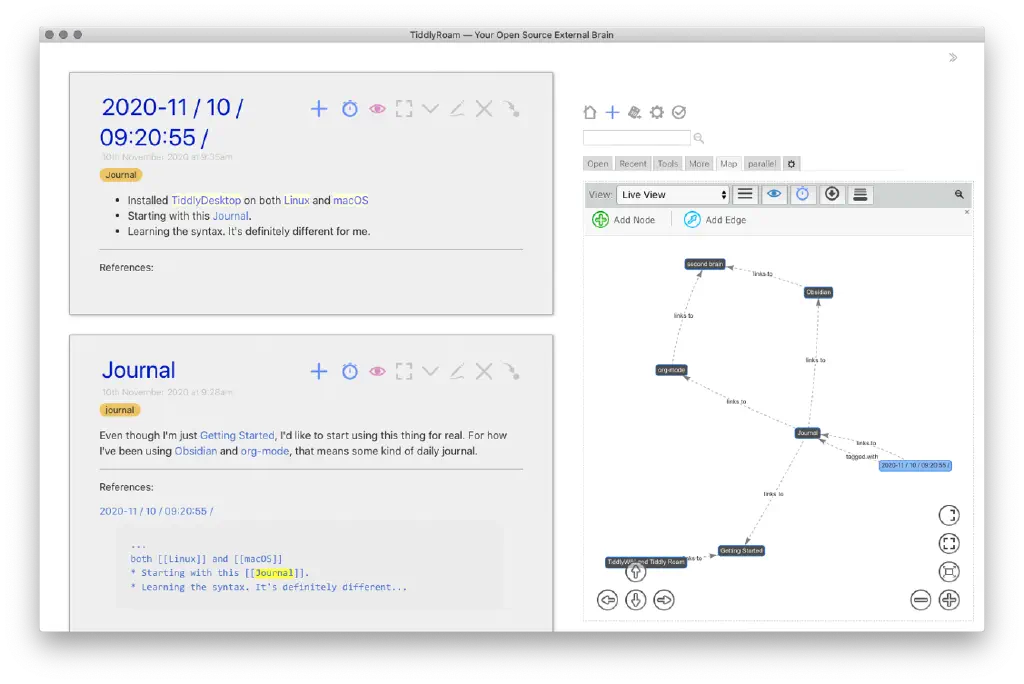
Task: Expand more actions chevron on 2020-11/10 tiddler
Action: [x=430, y=108]
